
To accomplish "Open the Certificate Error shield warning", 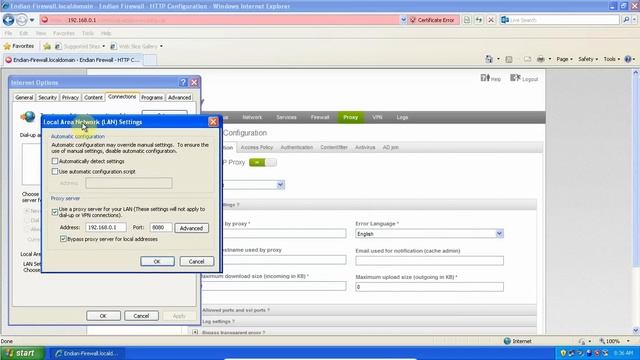I will tap(433, 20).
